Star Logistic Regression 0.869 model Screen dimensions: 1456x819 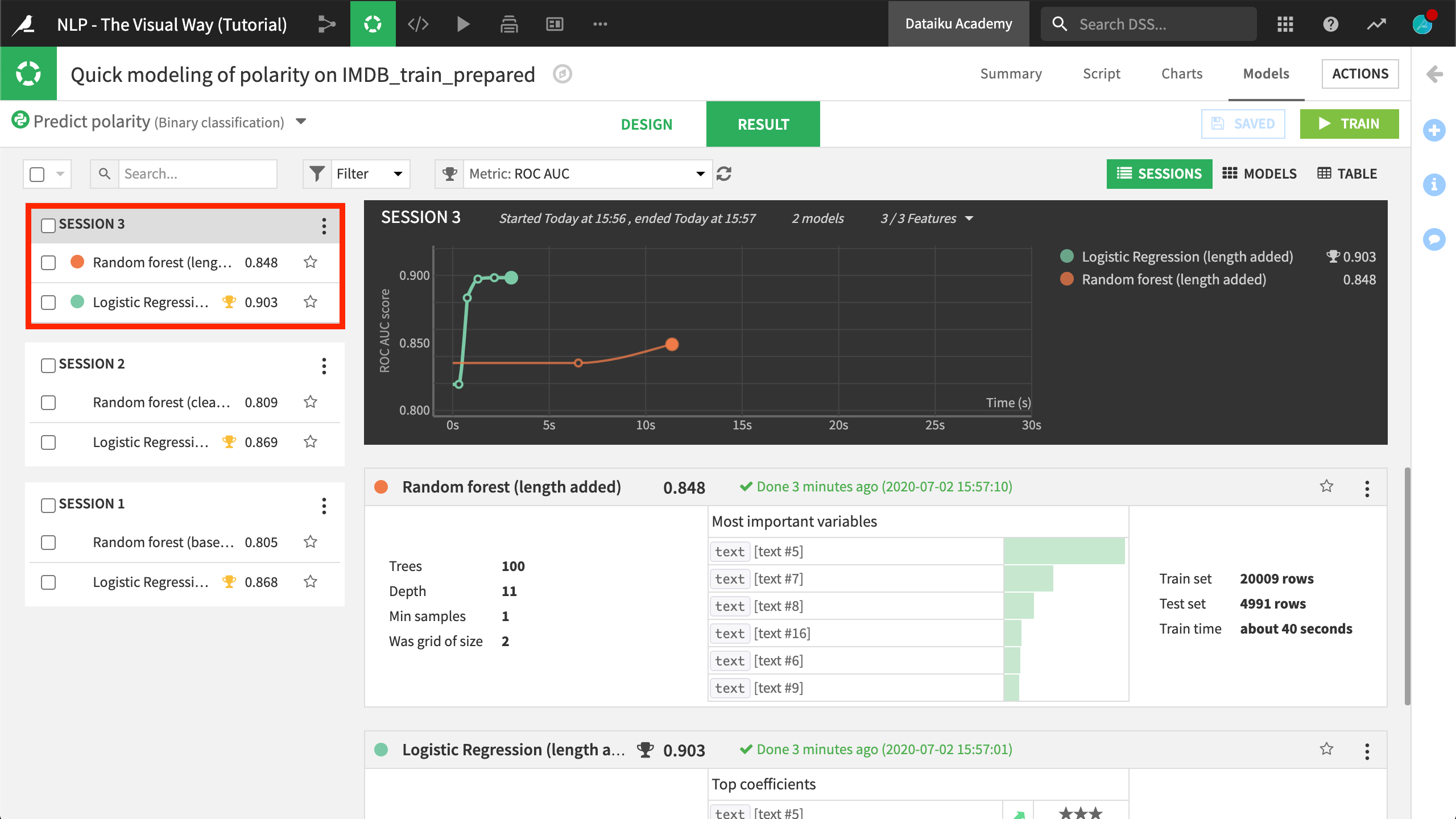coord(311,442)
